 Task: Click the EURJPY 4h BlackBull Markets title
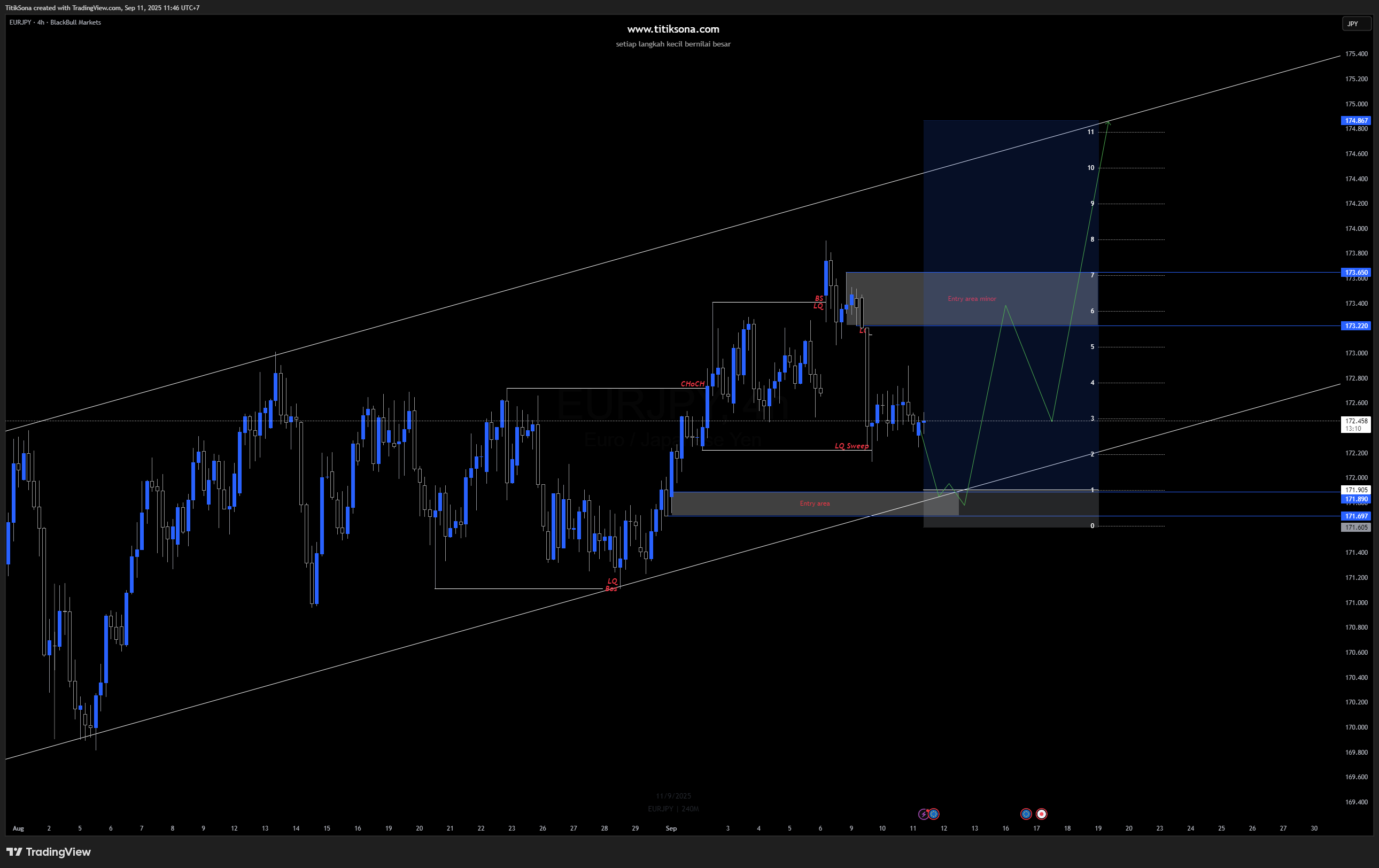[55, 22]
